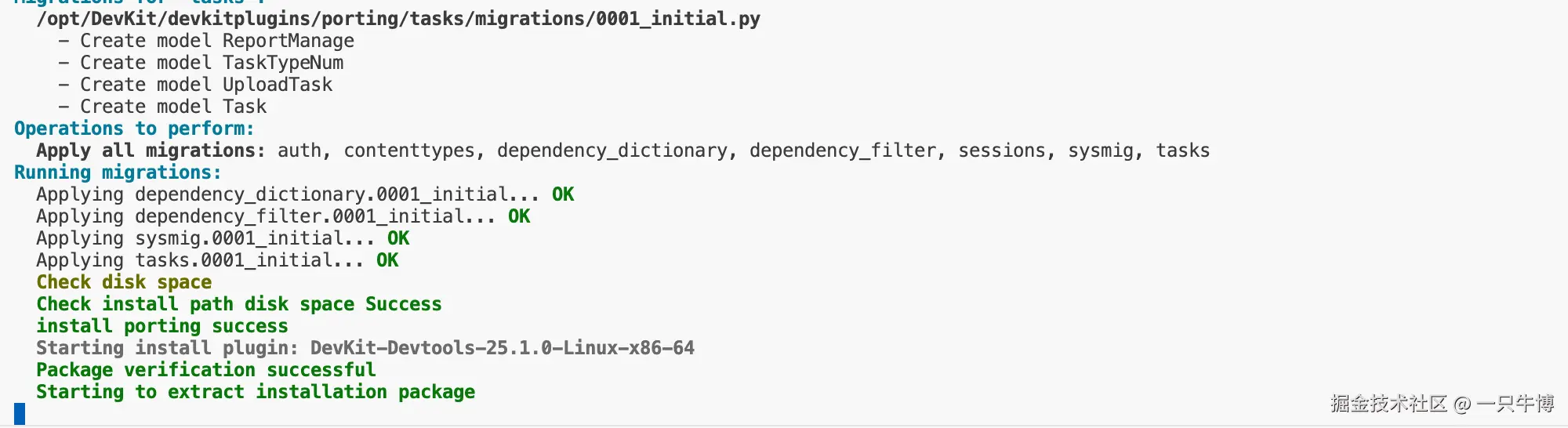Screen dimensions: 1568x428
Task: Click the "Running migrations:" heading
Action: [118, 172]
